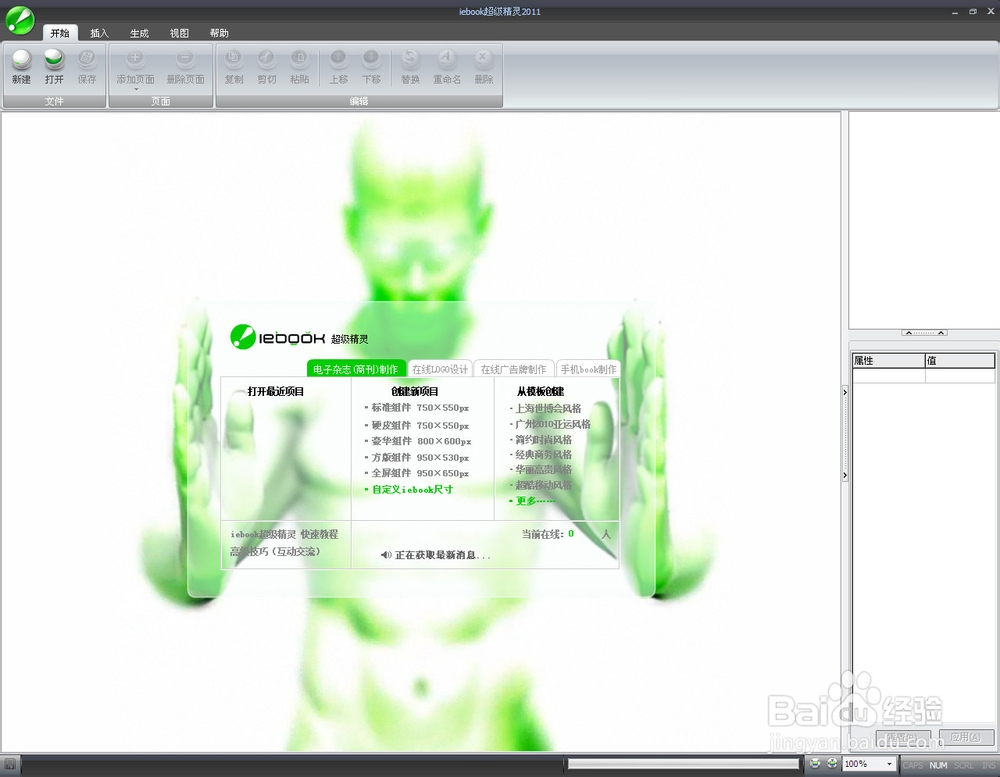The height and width of the screenshot is (777, 1000).
Task: Choose the 超酷移动风格 template
Action: pos(543,485)
